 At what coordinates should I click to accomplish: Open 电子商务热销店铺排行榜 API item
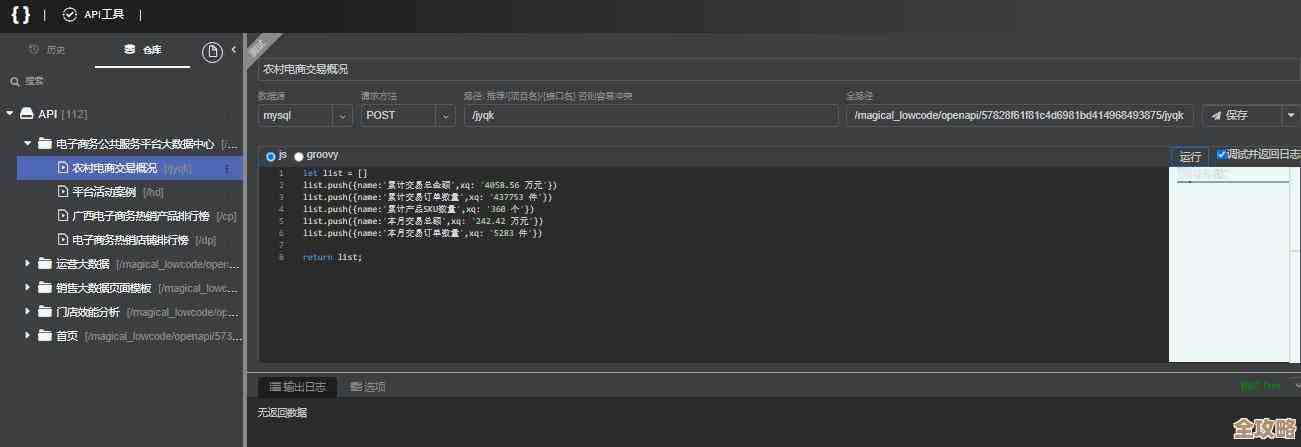pyautogui.click(x=130, y=240)
